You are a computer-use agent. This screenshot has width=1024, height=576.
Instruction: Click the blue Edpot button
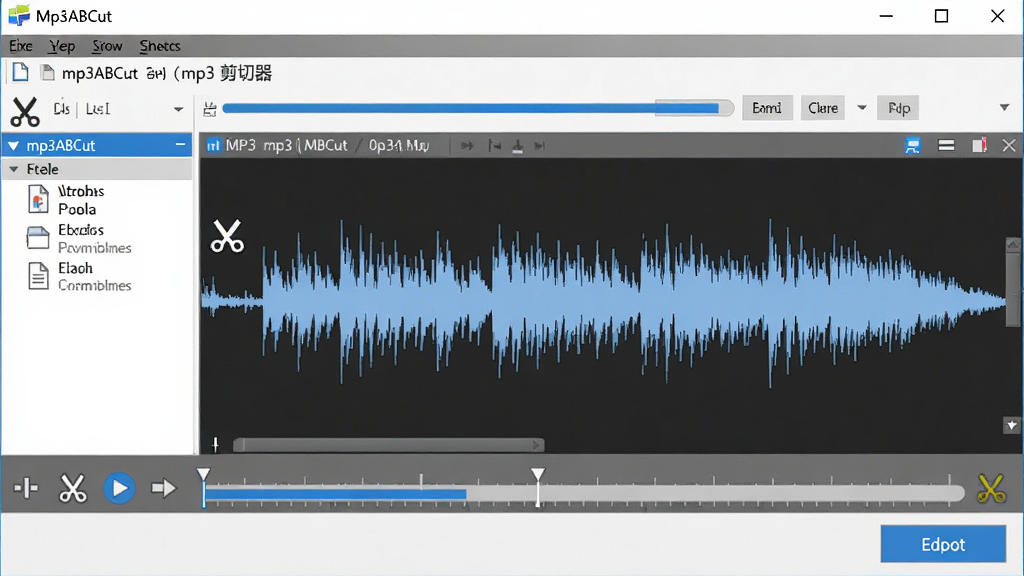click(x=943, y=544)
